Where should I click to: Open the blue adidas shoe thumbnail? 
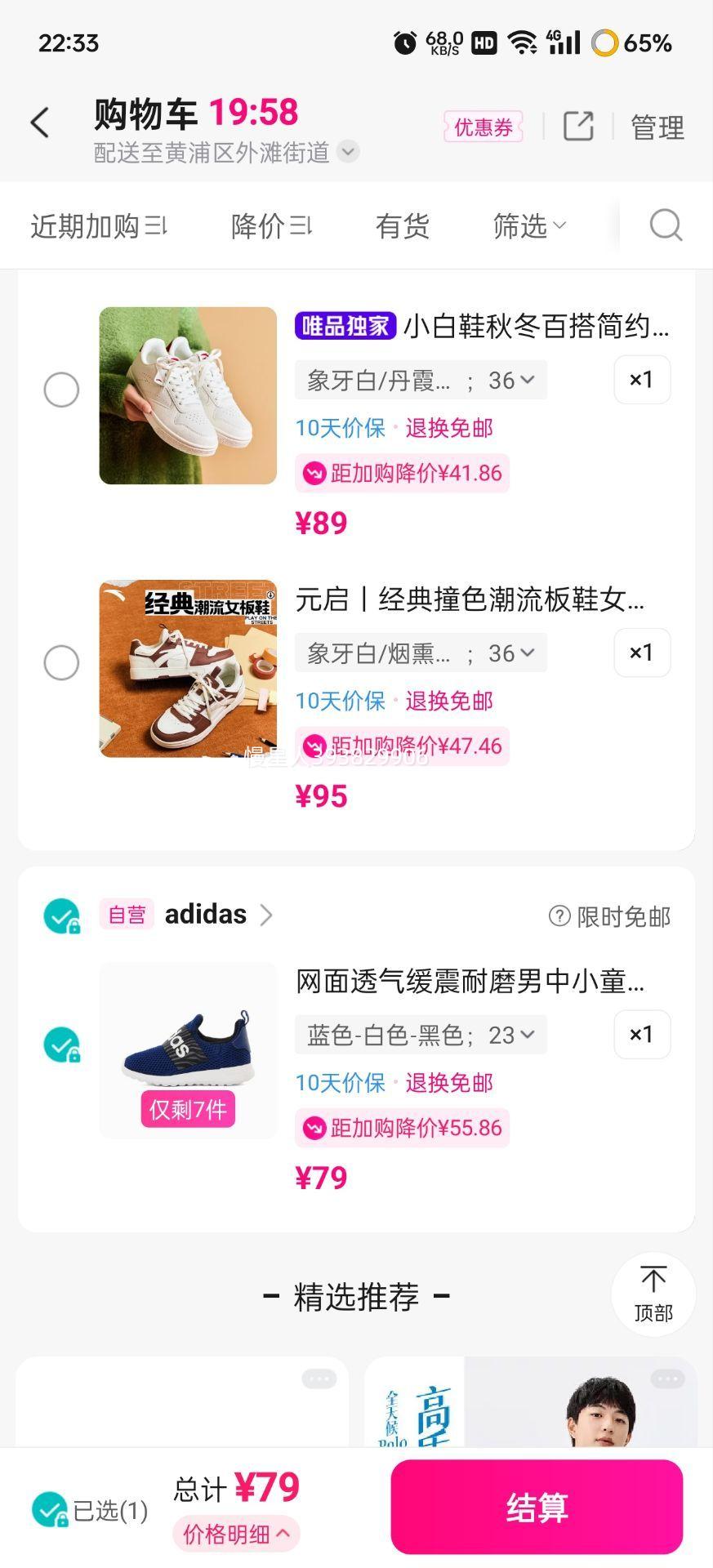pyautogui.click(x=188, y=1049)
